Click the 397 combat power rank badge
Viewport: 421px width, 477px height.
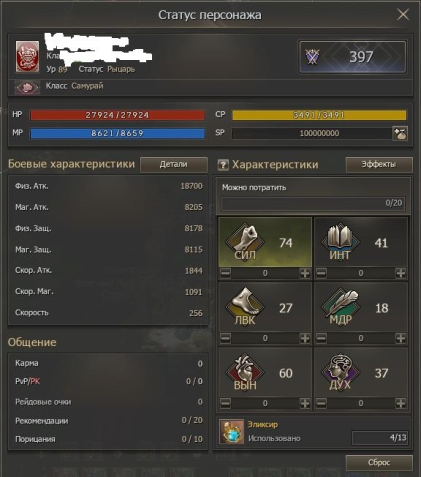click(353, 57)
